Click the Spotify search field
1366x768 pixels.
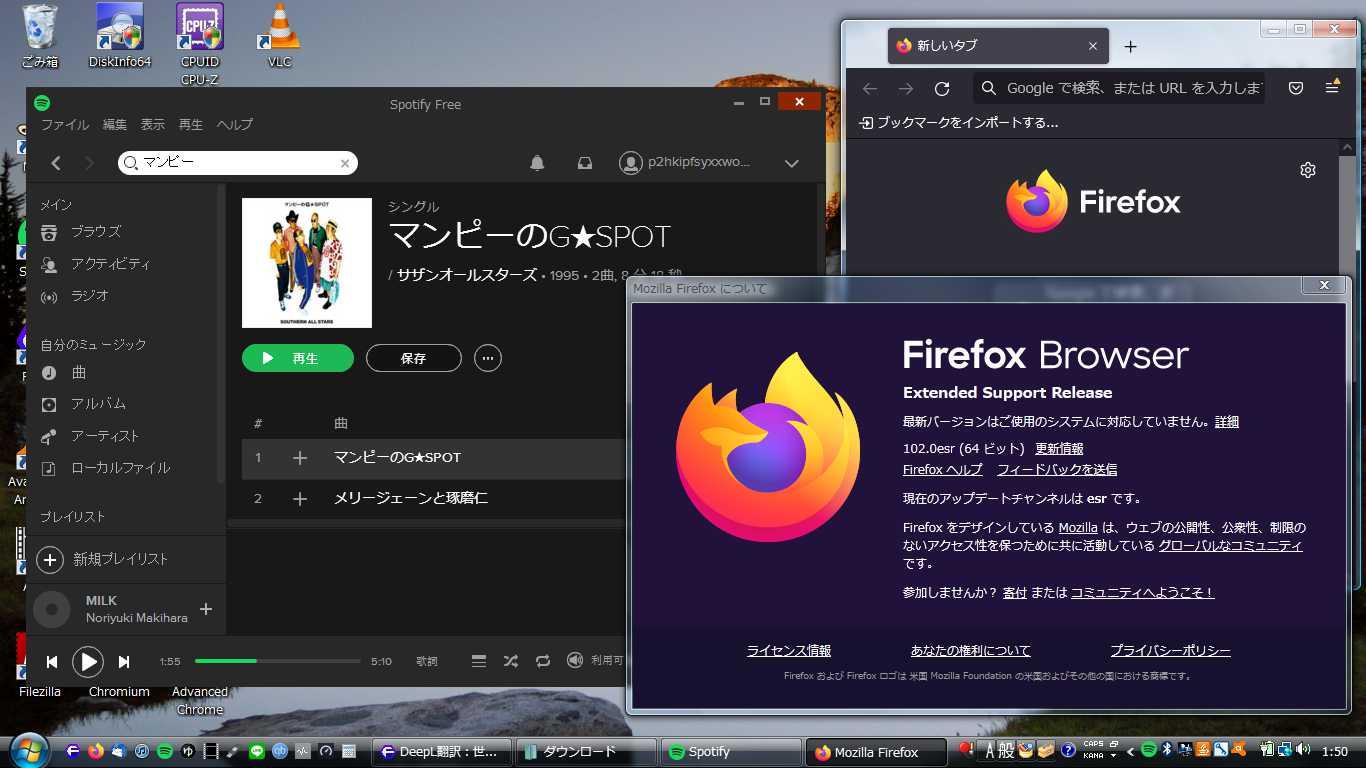pos(238,163)
